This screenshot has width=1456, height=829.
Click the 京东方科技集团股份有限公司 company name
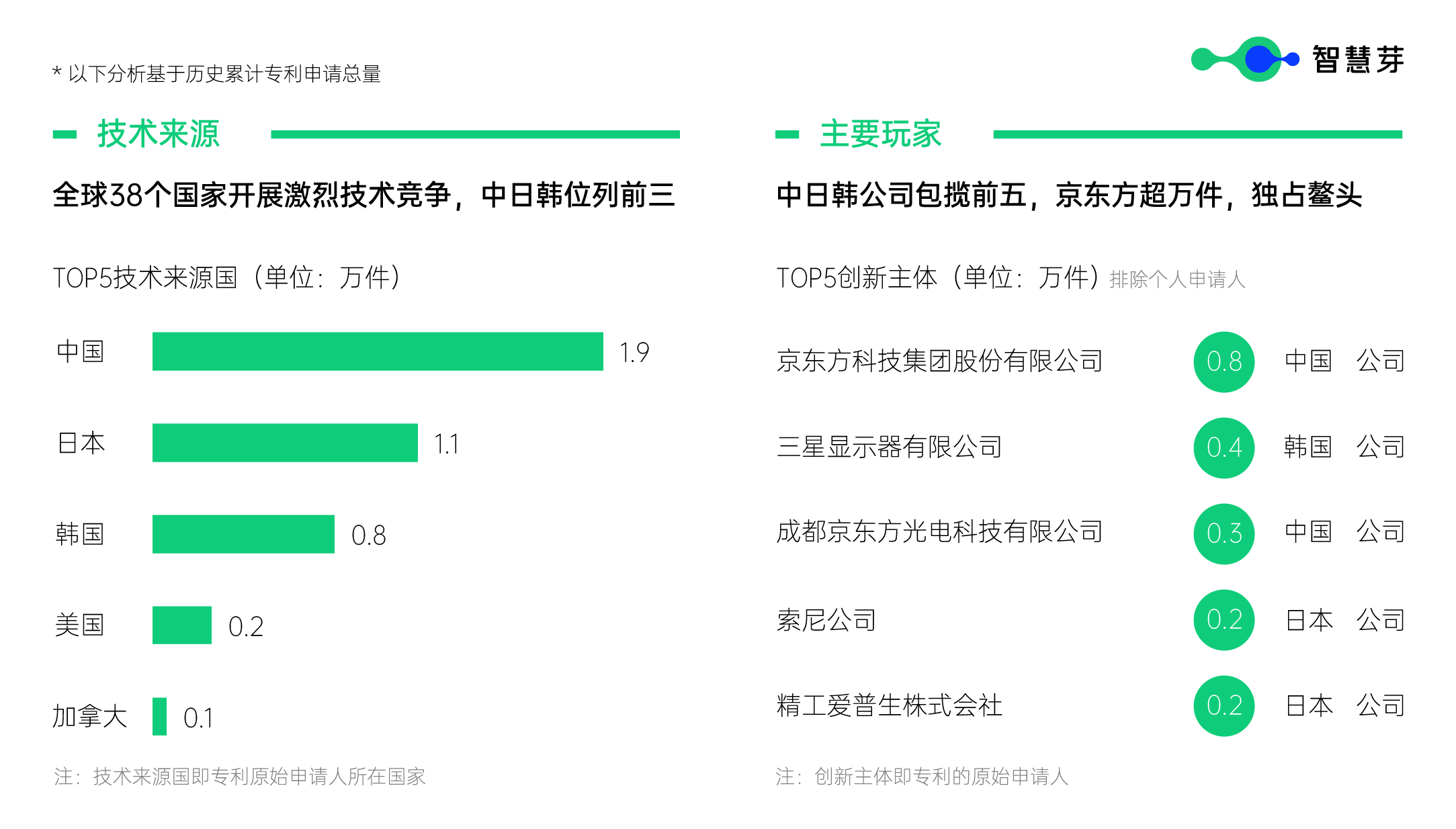939,361
